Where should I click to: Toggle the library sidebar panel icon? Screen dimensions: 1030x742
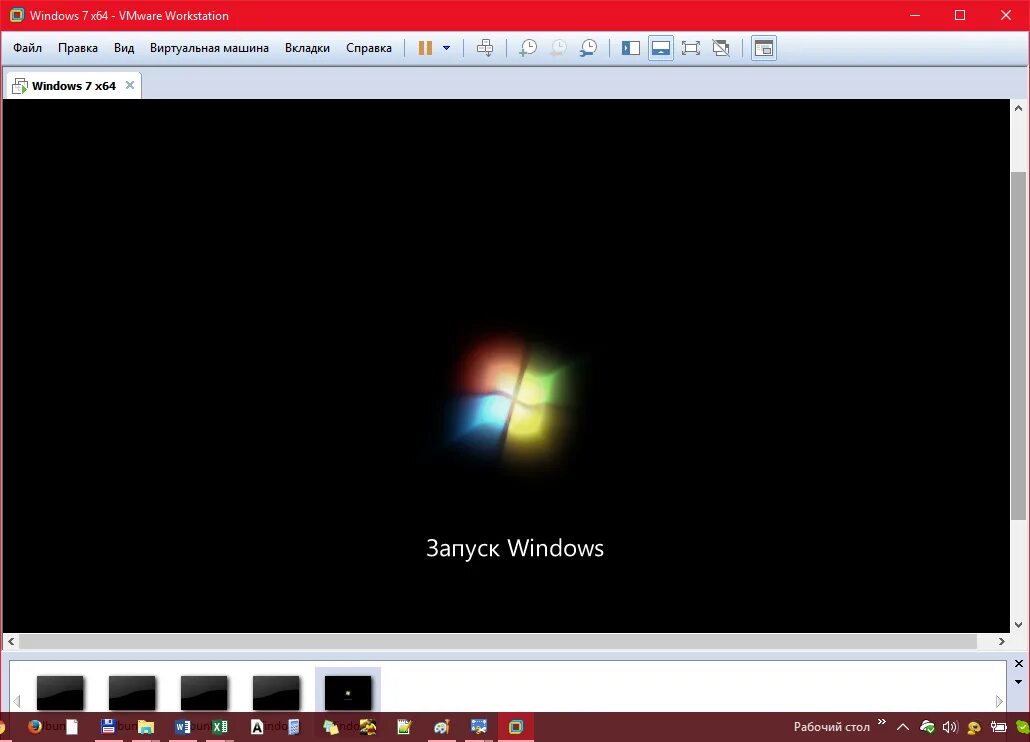click(631, 48)
